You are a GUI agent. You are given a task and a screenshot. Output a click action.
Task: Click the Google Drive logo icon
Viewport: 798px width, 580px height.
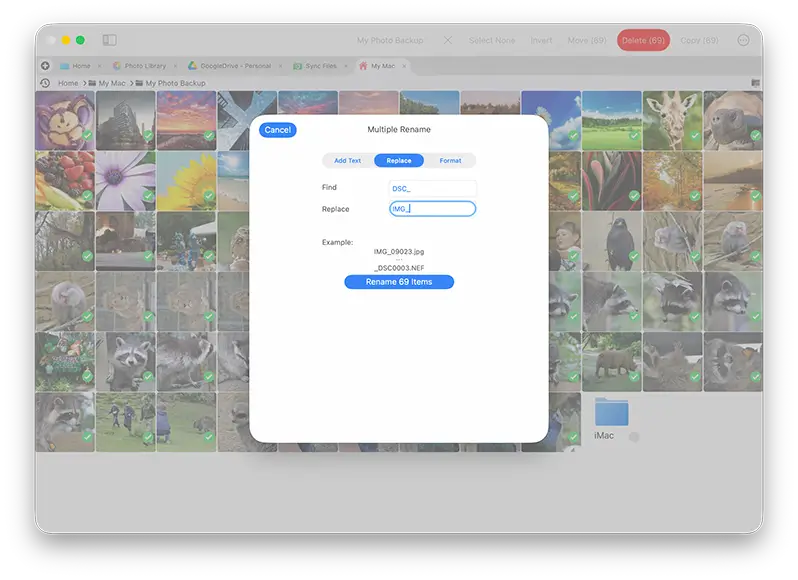click(192, 66)
